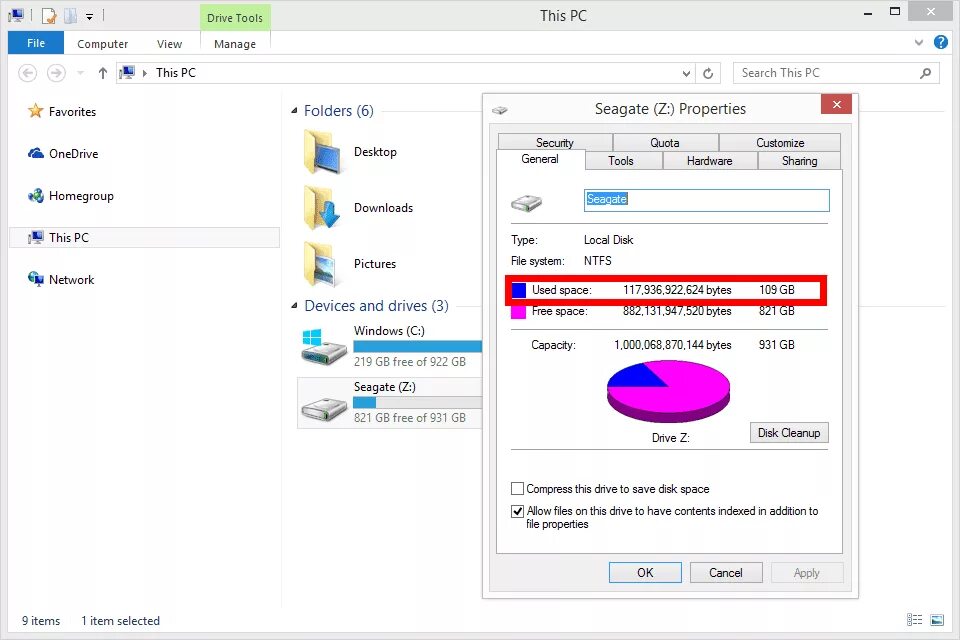Open the Manage ribbon tab
The width and height of the screenshot is (960, 640).
pos(235,44)
